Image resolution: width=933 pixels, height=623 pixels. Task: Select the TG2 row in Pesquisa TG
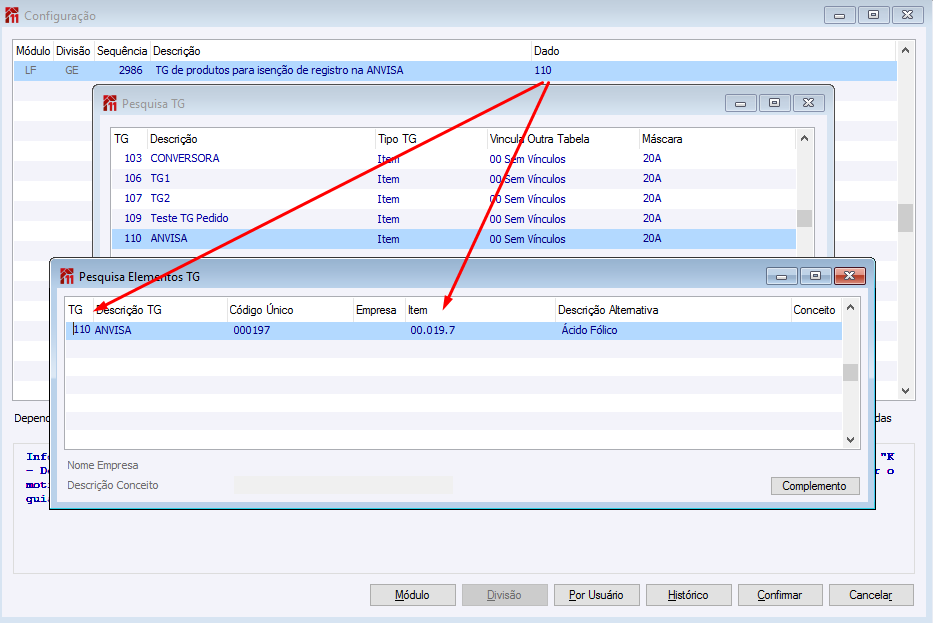pos(454,199)
